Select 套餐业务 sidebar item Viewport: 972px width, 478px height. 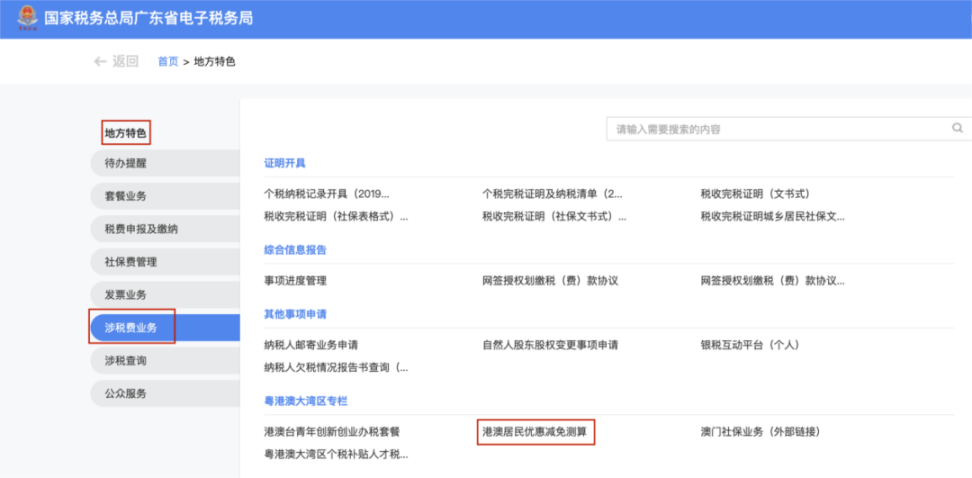126,196
